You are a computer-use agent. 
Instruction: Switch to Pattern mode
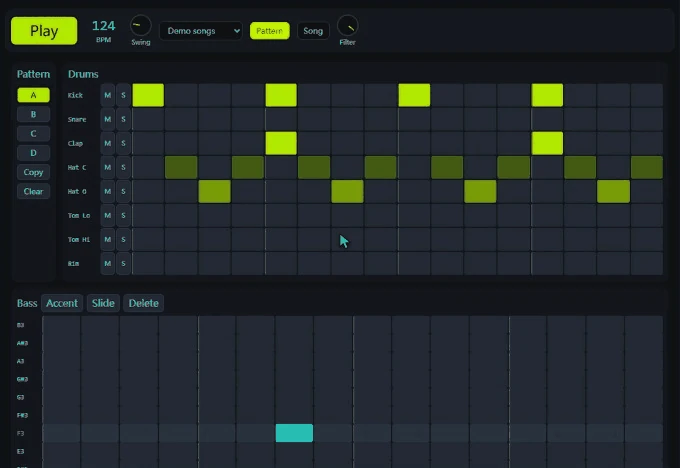click(269, 31)
